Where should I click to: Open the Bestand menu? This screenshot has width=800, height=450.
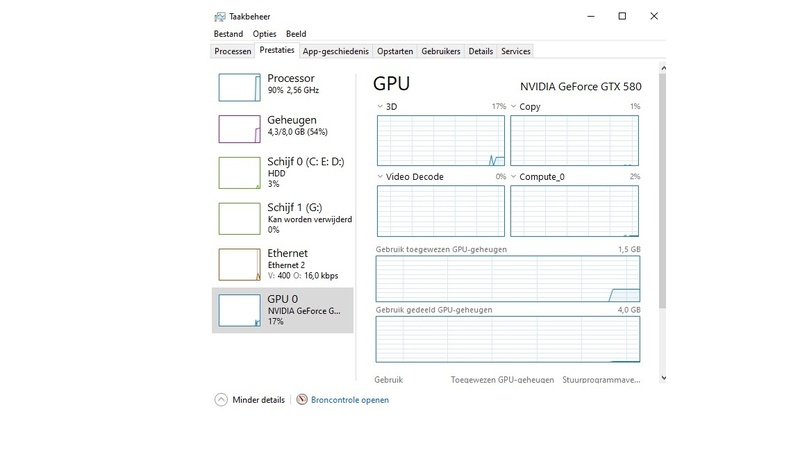[229, 34]
